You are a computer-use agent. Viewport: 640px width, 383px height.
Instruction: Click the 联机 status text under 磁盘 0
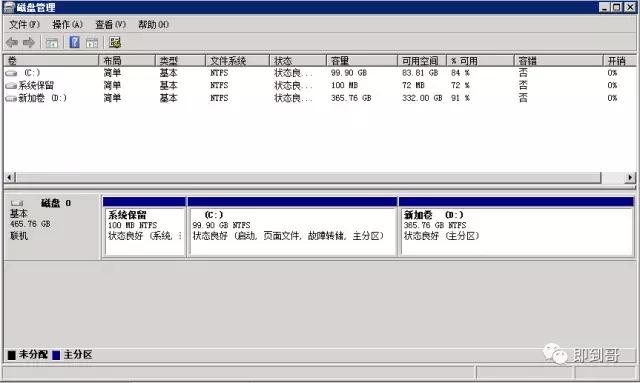point(19,236)
